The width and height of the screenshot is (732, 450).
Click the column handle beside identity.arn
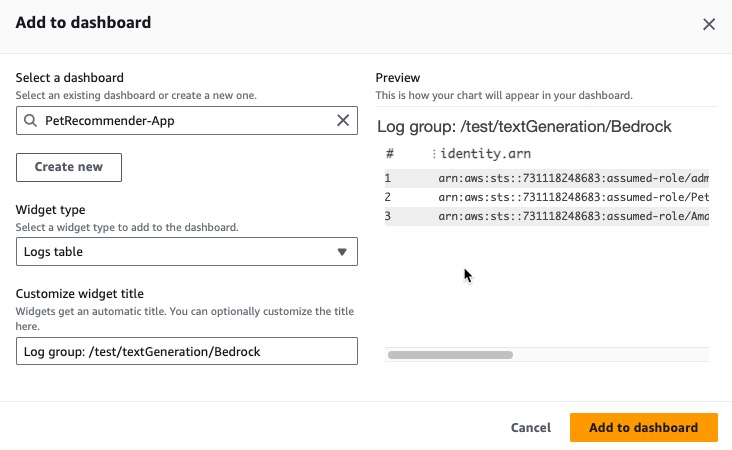434,154
